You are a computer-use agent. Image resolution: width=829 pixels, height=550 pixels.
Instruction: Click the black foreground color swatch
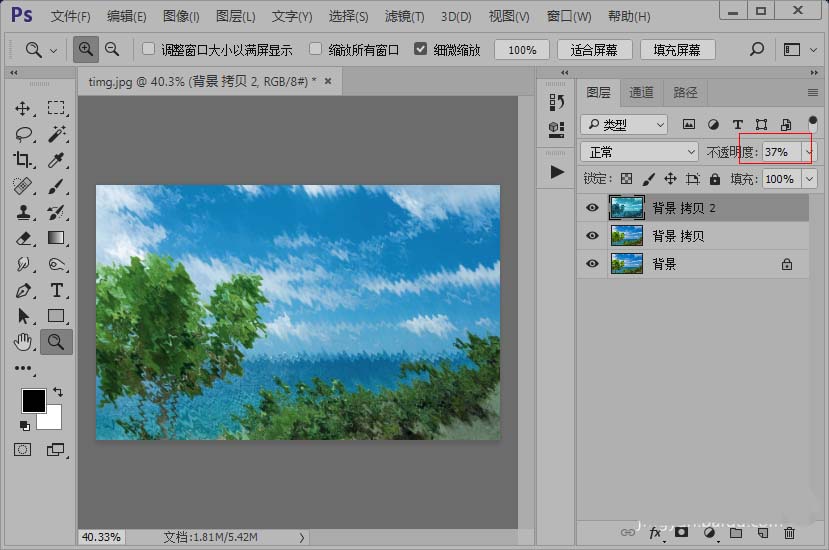pyautogui.click(x=33, y=400)
